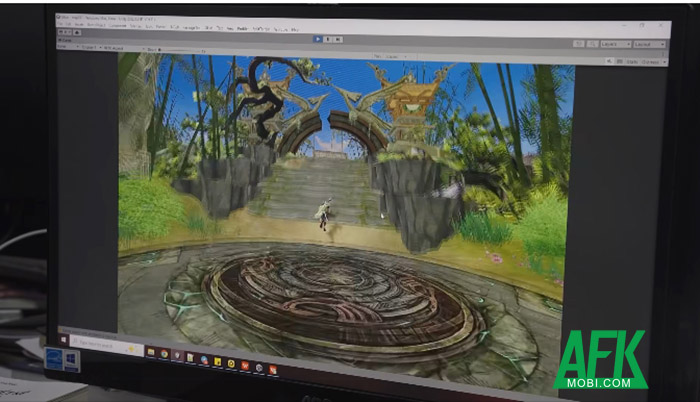Open the GameObject menu
This screenshot has width=700, height=402.
(96, 25)
